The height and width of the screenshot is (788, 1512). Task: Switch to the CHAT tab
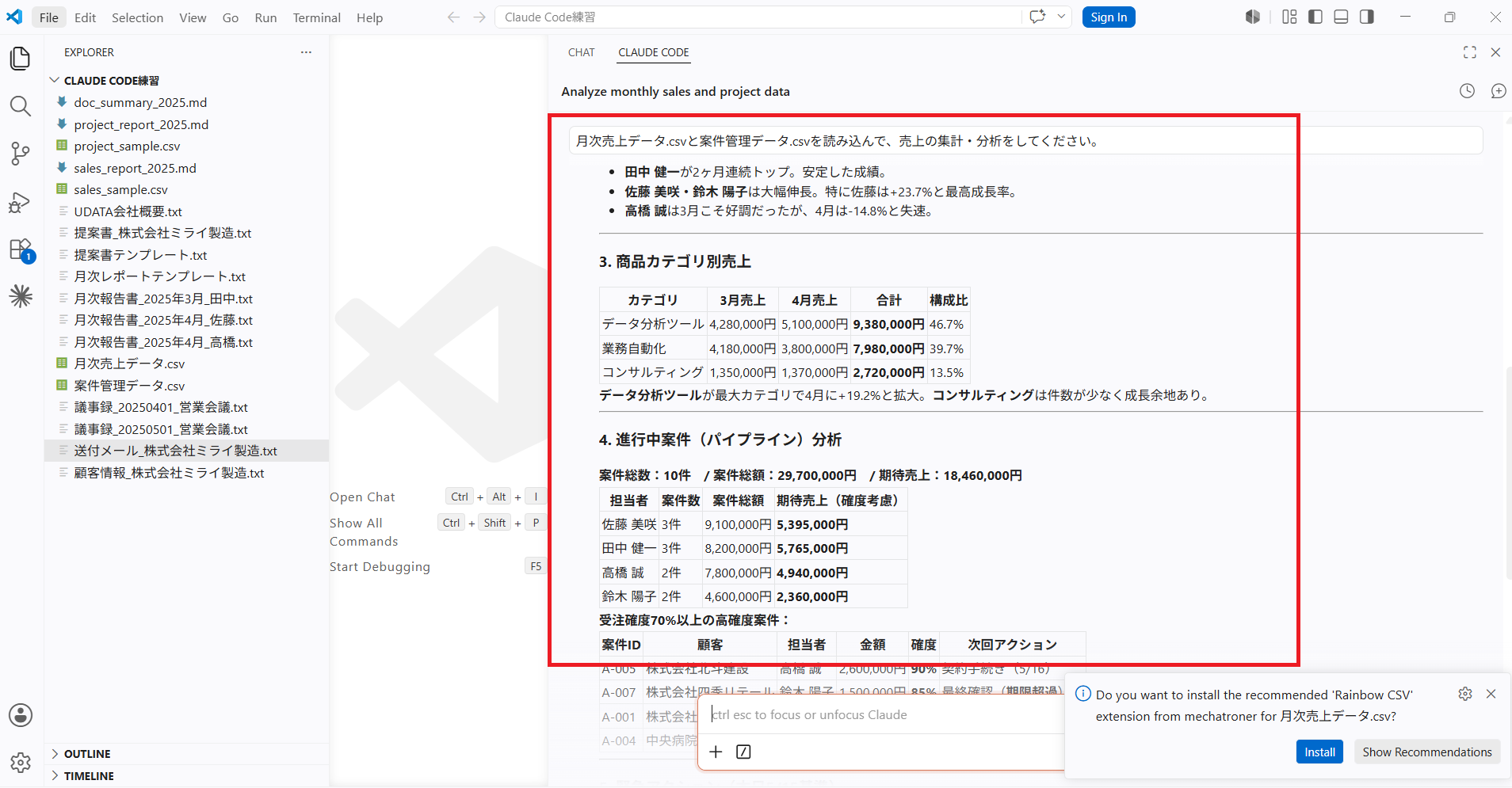[x=581, y=52]
